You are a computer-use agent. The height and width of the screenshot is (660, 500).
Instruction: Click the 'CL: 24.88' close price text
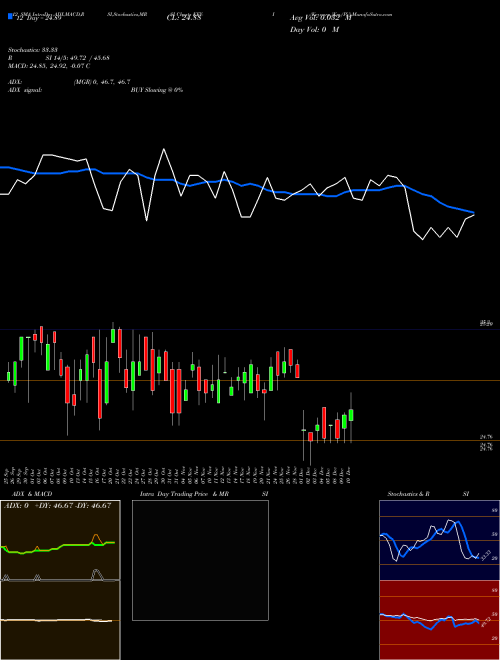(x=184, y=18)
